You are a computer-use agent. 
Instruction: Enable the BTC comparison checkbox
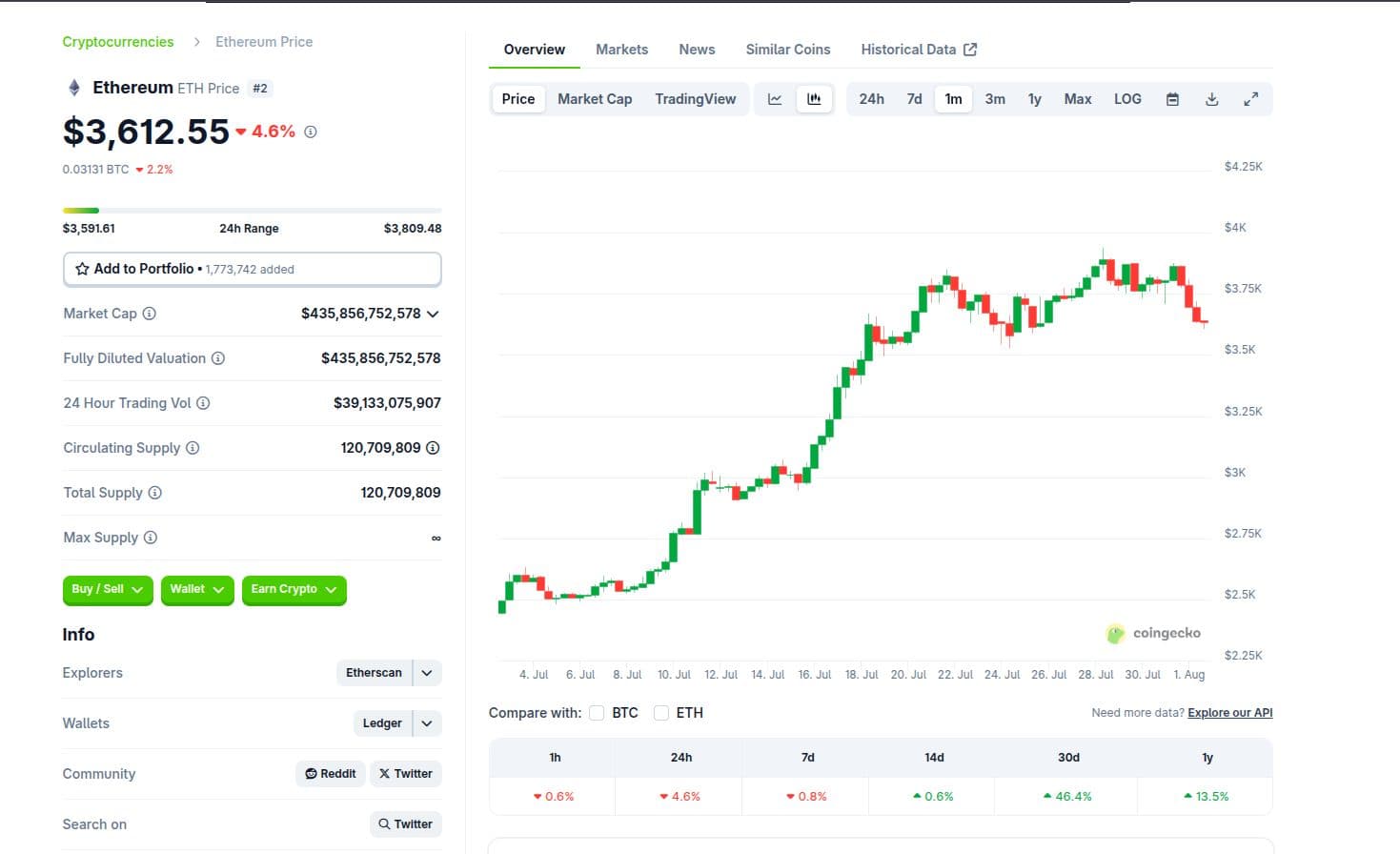pos(597,712)
